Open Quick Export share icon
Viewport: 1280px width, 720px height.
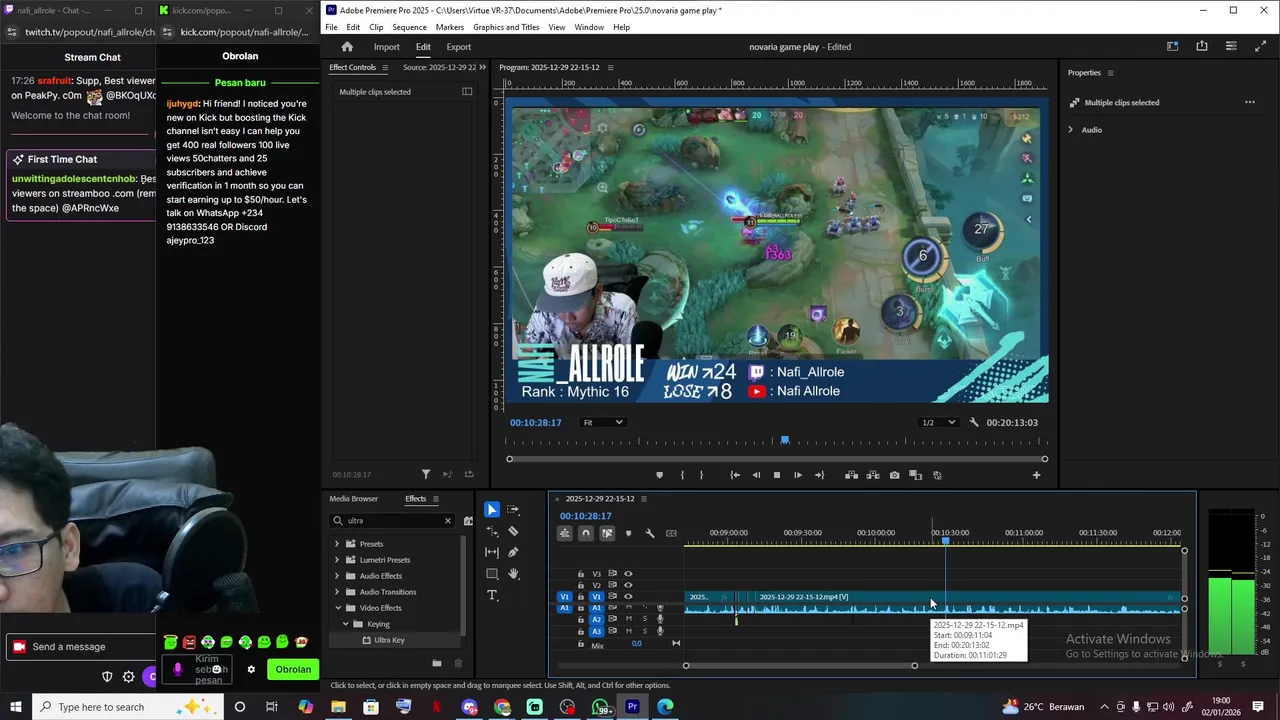point(1202,46)
